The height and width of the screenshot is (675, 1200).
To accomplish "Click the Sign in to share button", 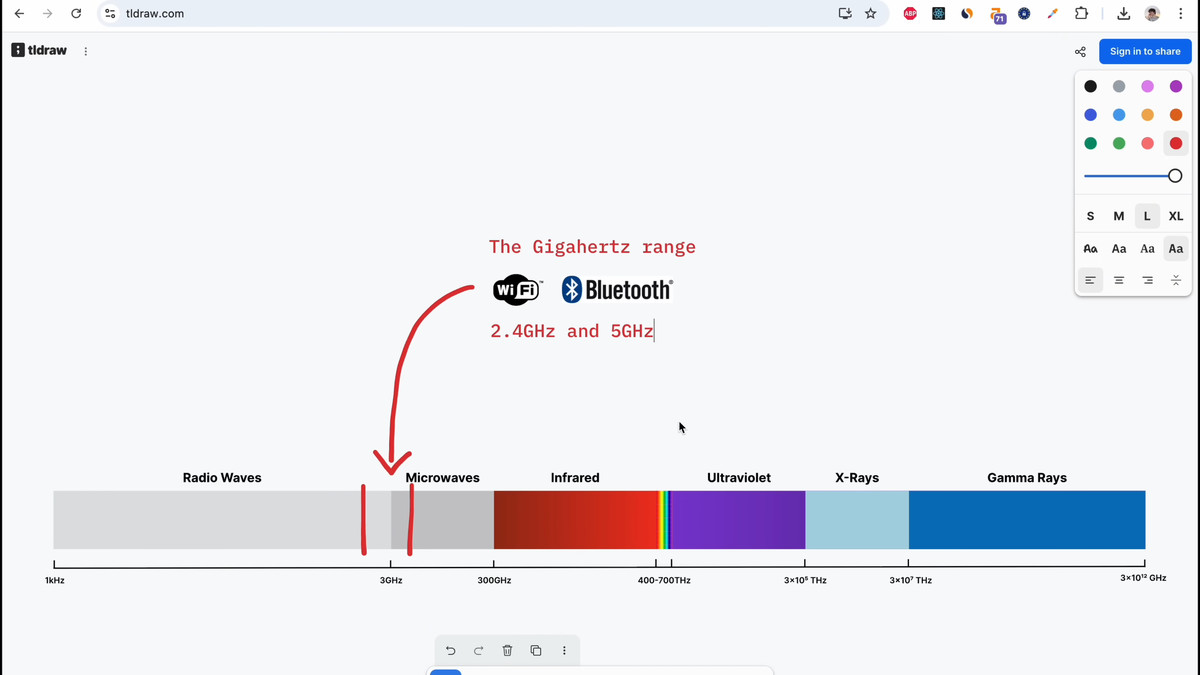I will click(1145, 52).
